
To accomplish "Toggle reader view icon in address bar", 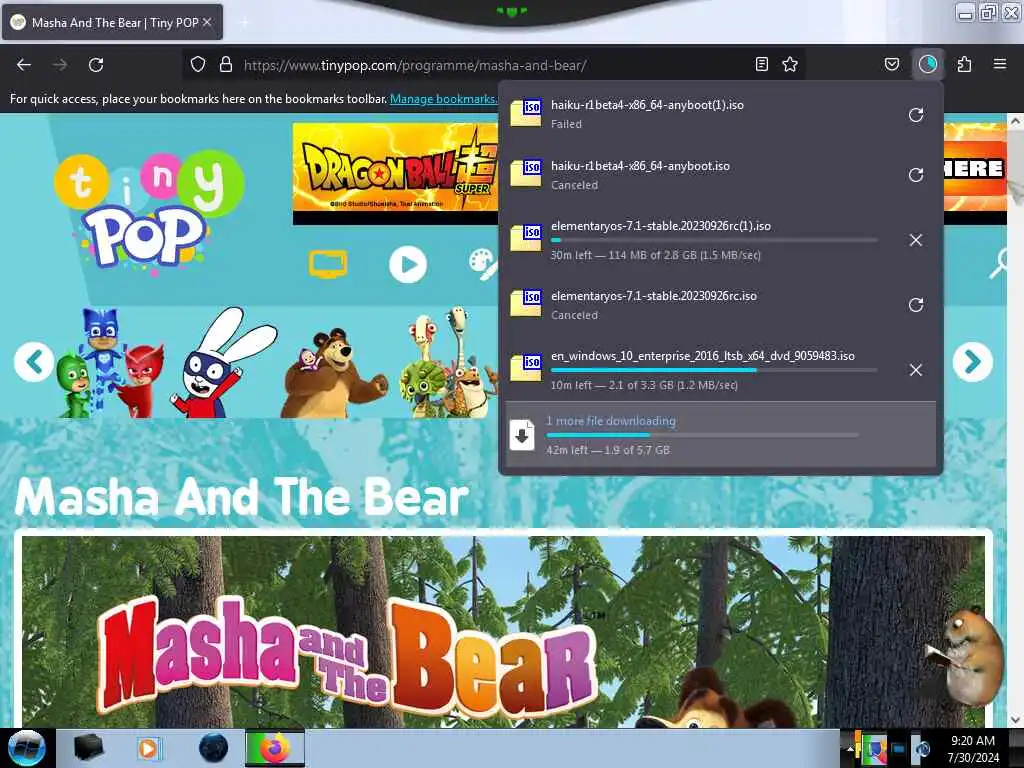I will [x=761, y=65].
